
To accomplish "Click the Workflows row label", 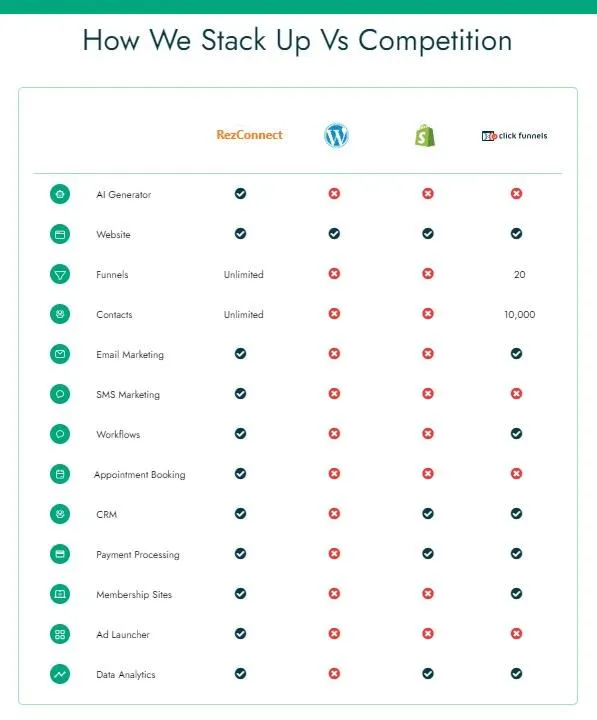I will 118,434.
